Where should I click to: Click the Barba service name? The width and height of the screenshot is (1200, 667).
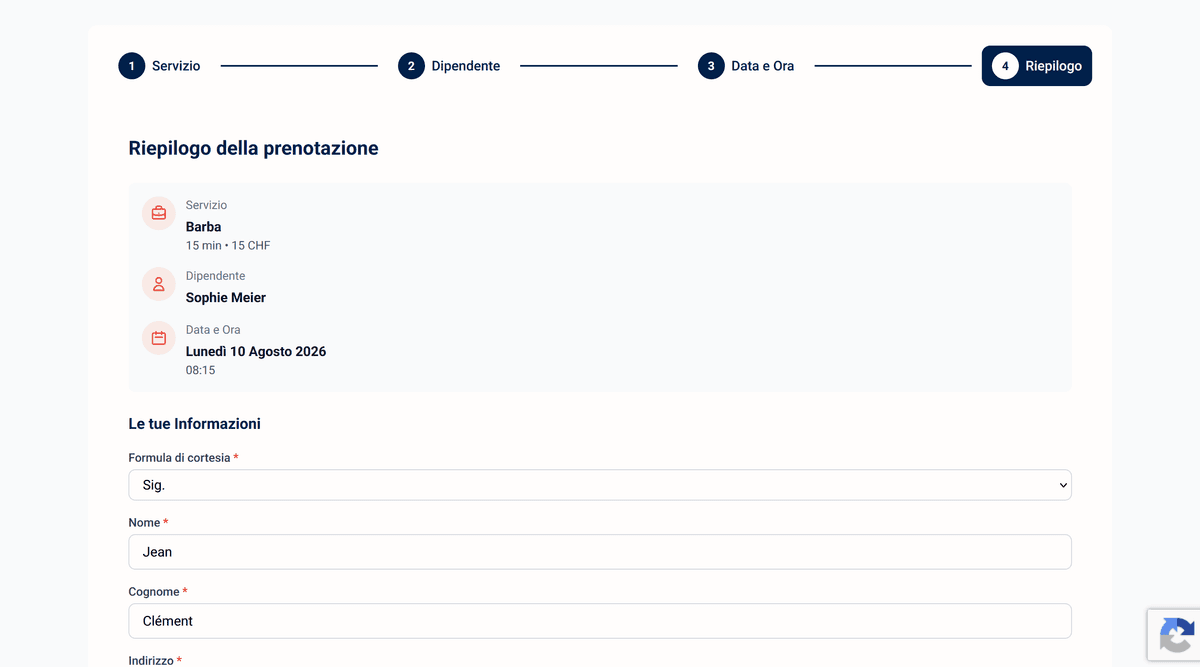coord(204,227)
